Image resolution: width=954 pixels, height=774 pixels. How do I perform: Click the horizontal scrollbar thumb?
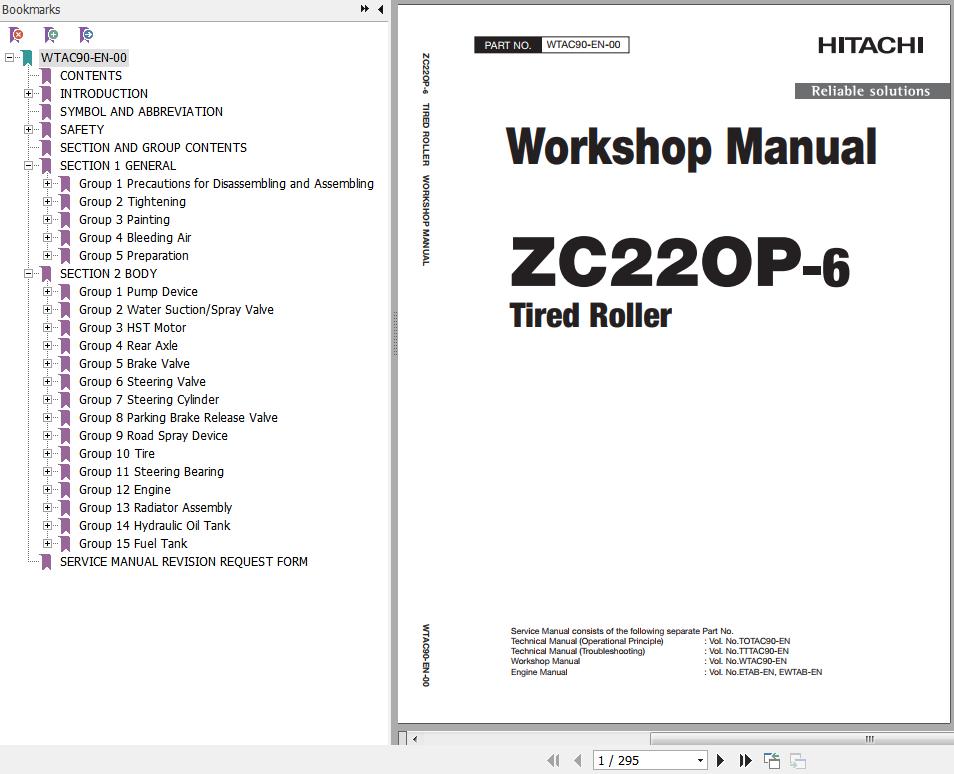click(x=800, y=739)
